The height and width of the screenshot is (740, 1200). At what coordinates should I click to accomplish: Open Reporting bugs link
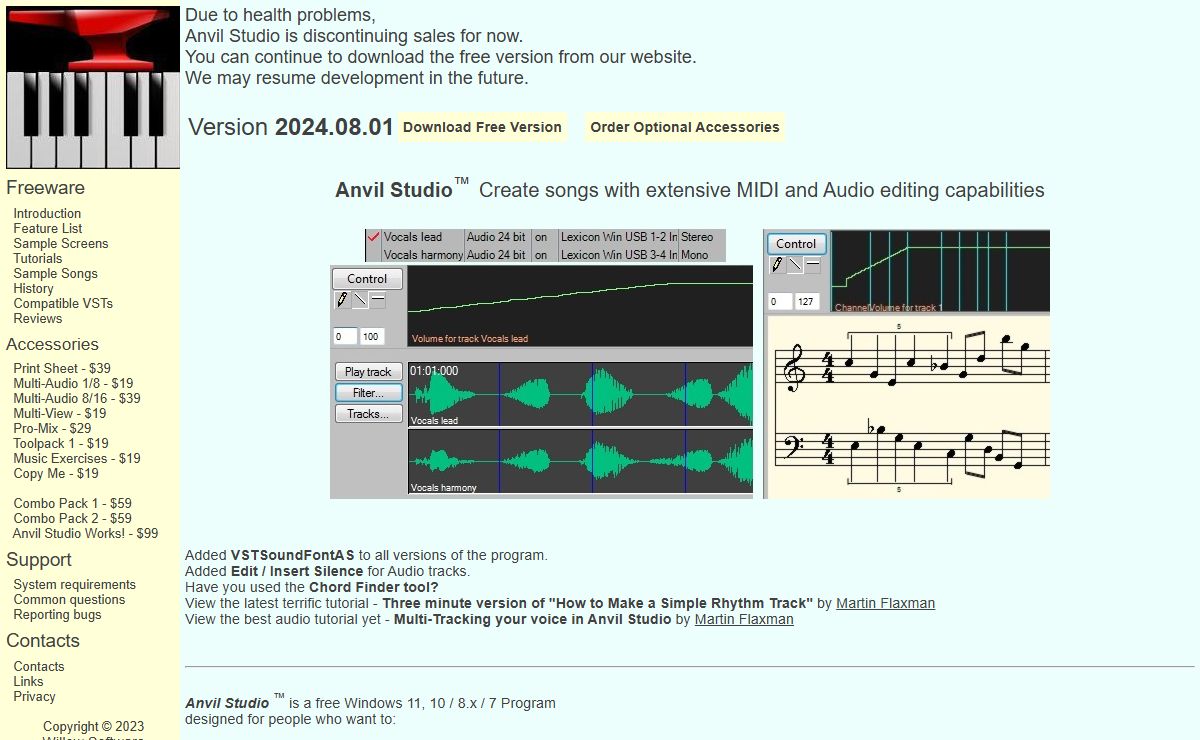pyautogui.click(x=57, y=614)
